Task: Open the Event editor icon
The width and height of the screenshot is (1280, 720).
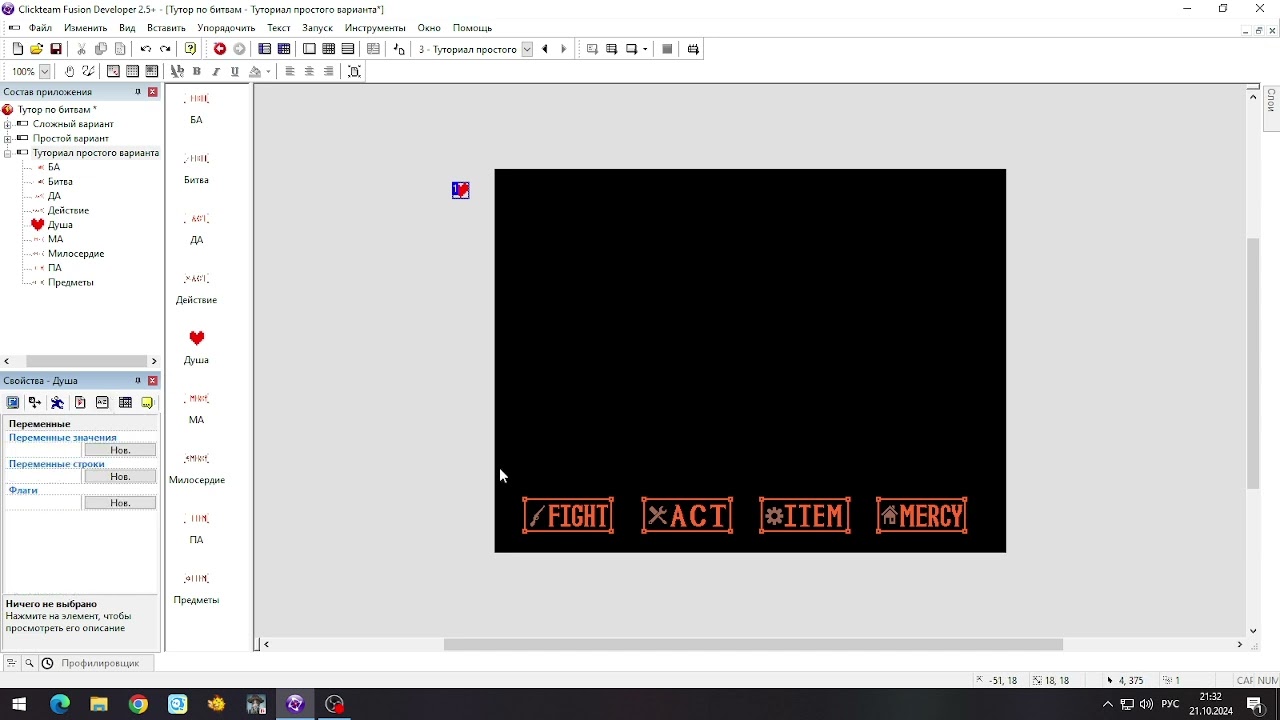Action: [x=328, y=49]
